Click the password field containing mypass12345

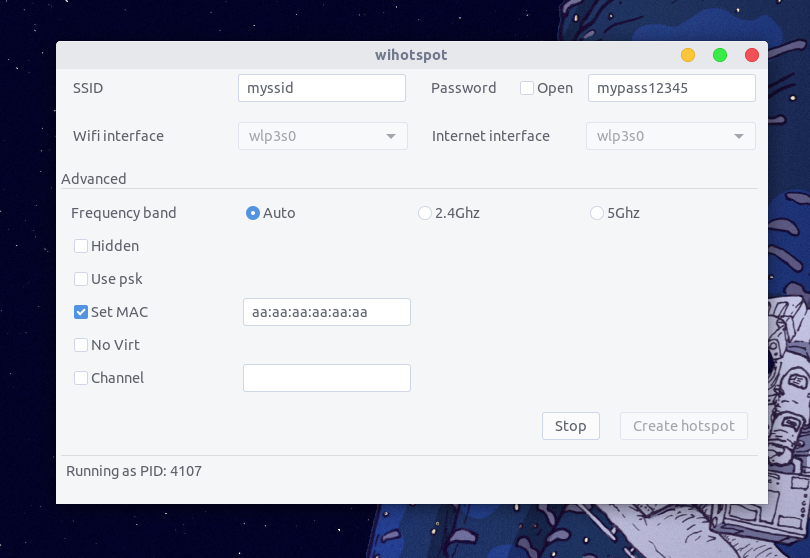[x=672, y=88]
